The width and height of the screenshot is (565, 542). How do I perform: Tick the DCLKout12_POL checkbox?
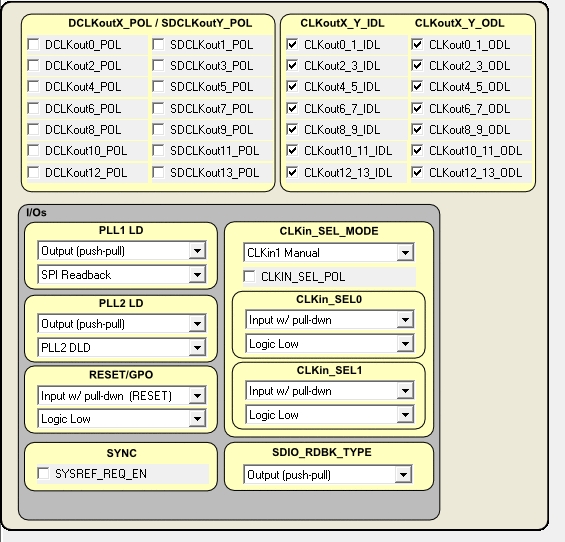click(34, 173)
